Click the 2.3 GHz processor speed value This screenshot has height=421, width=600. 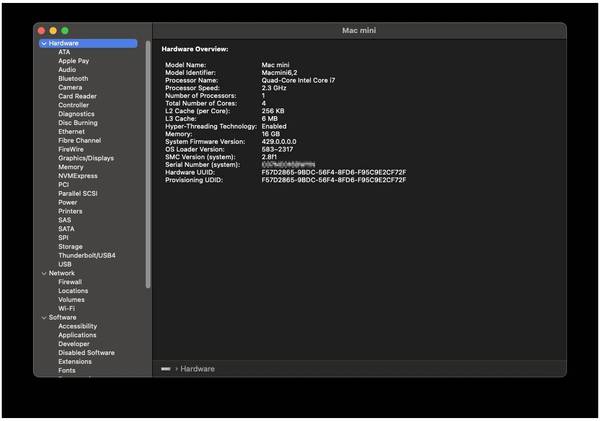[274, 88]
